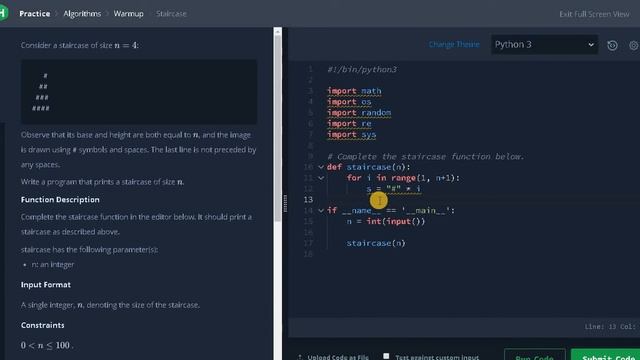The height and width of the screenshot is (360, 640).
Task: Click the Change Theme link
Action: coord(454,44)
